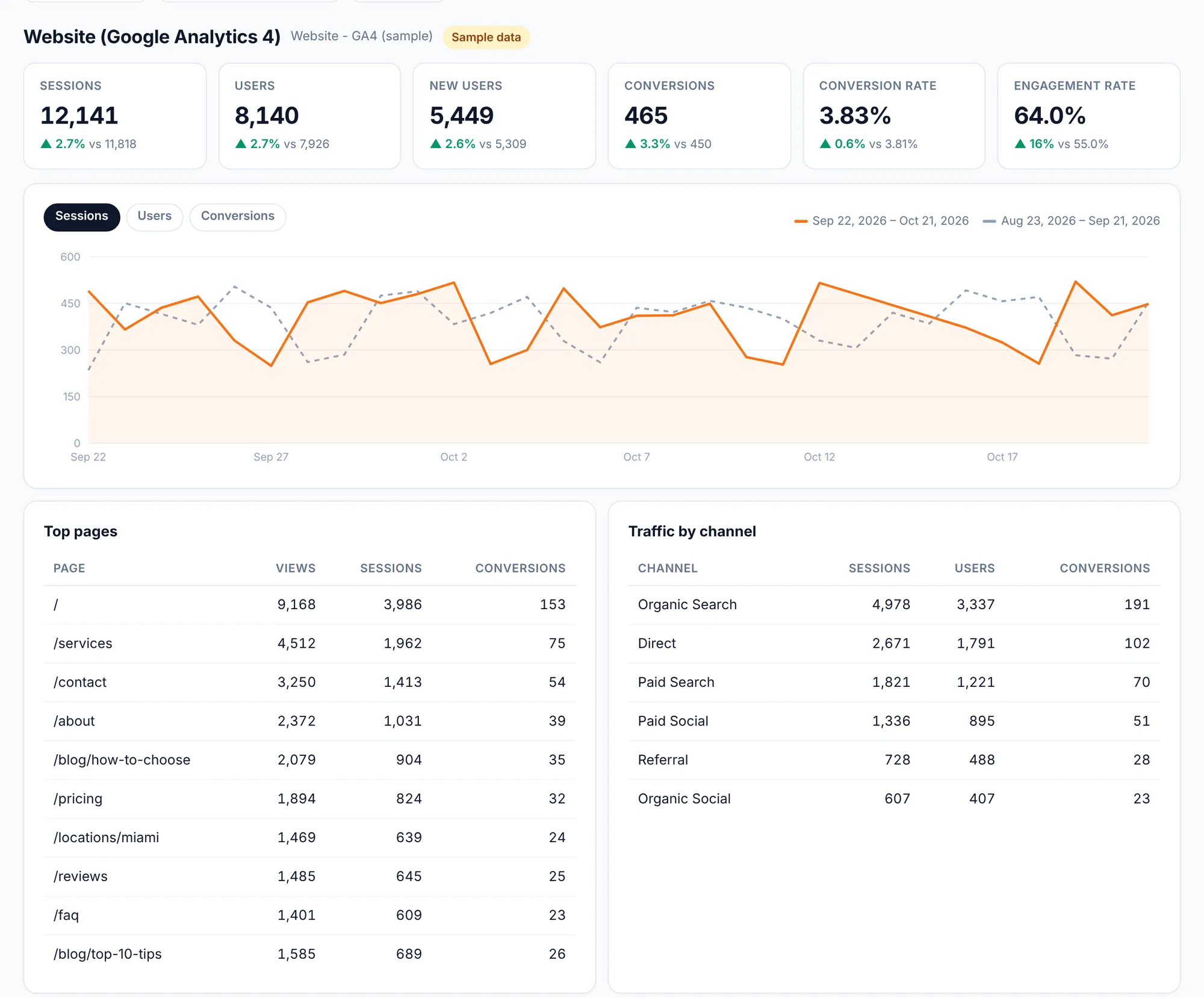The height and width of the screenshot is (998, 1204).
Task: Click the Sep 22, 2026 – Oct 21, 2026 legend label
Action: [x=890, y=221]
